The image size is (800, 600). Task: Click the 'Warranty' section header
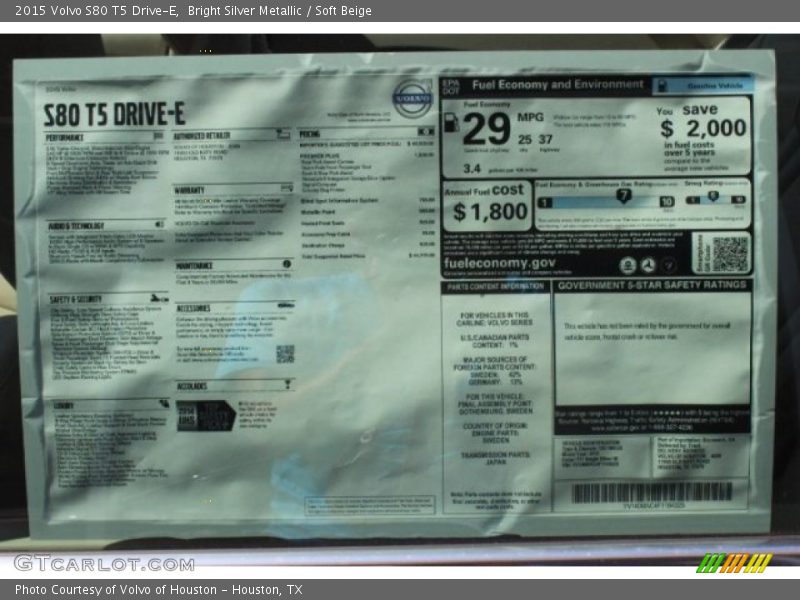(x=189, y=190)
